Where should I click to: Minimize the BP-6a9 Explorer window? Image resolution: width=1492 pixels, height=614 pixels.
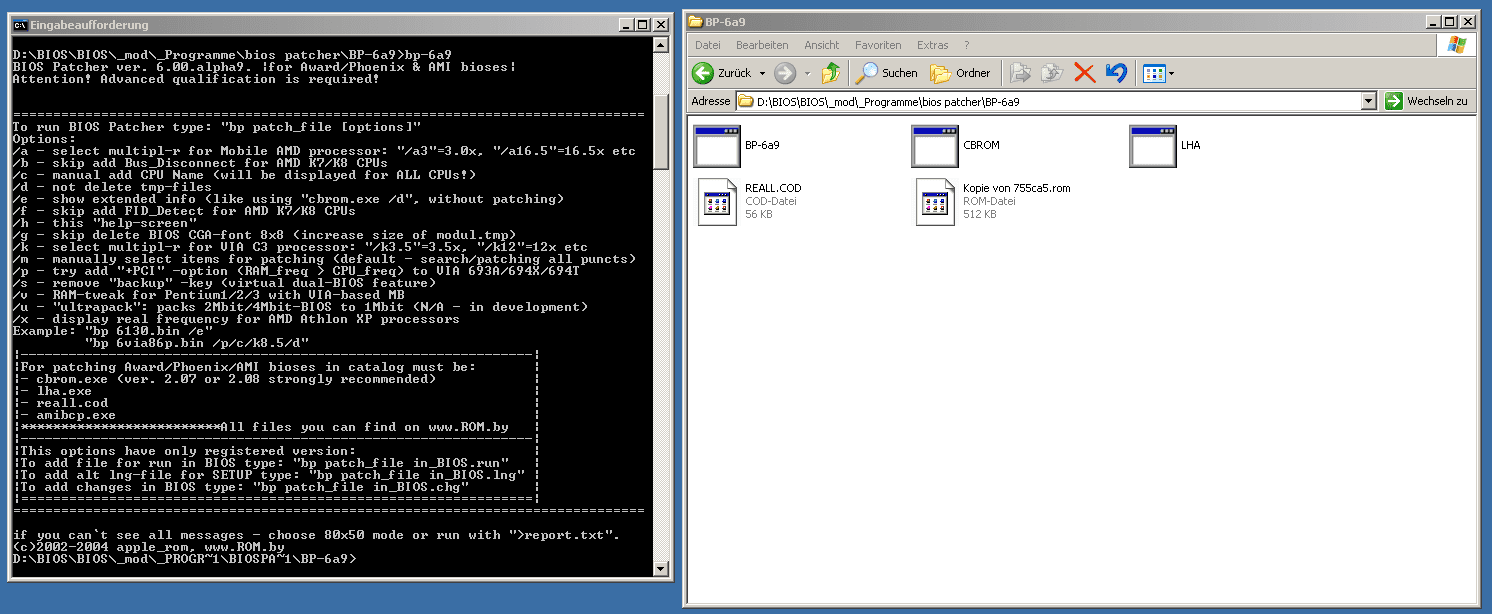(1431, 21)
